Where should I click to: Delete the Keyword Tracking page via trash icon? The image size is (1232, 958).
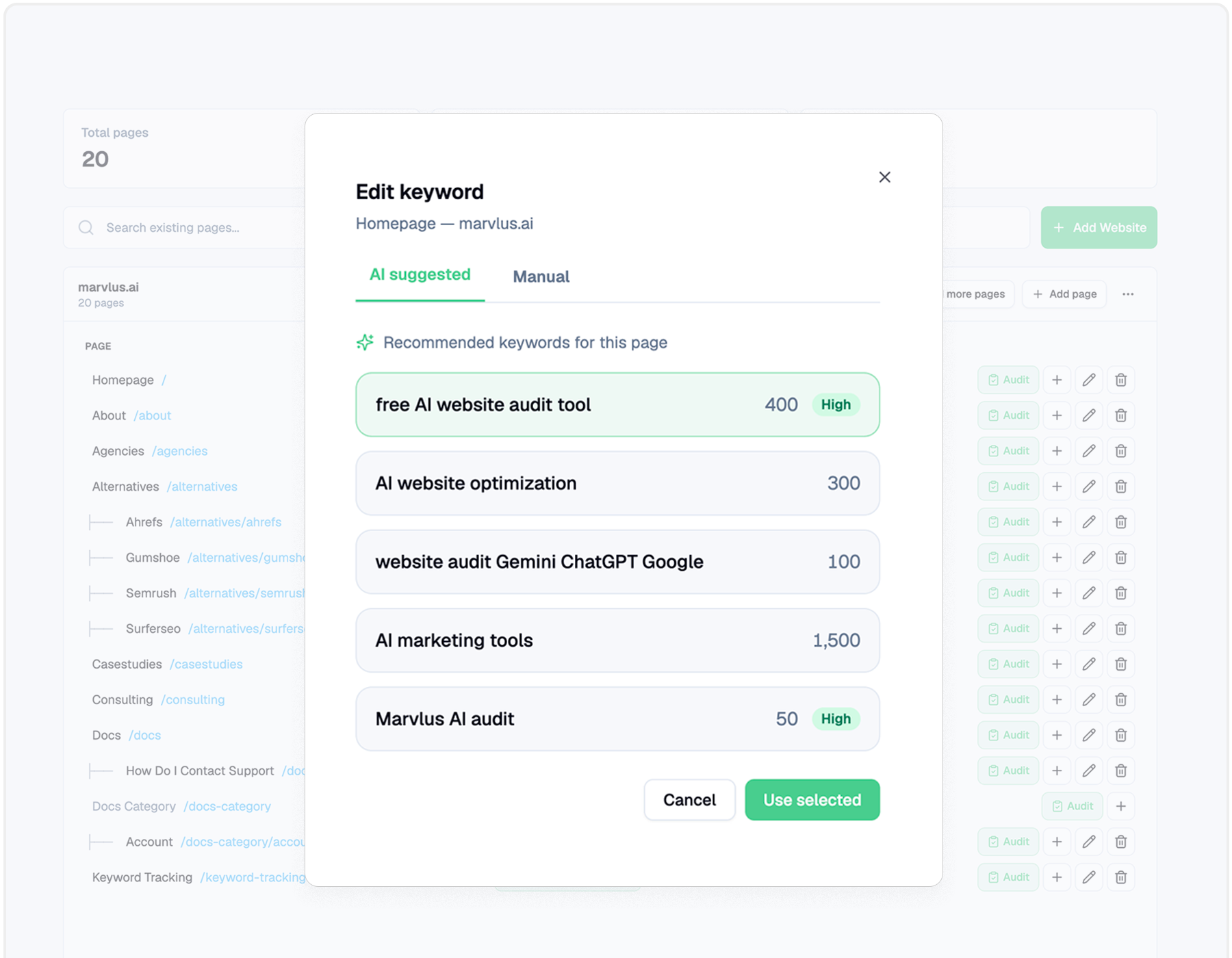[1121, 877]
